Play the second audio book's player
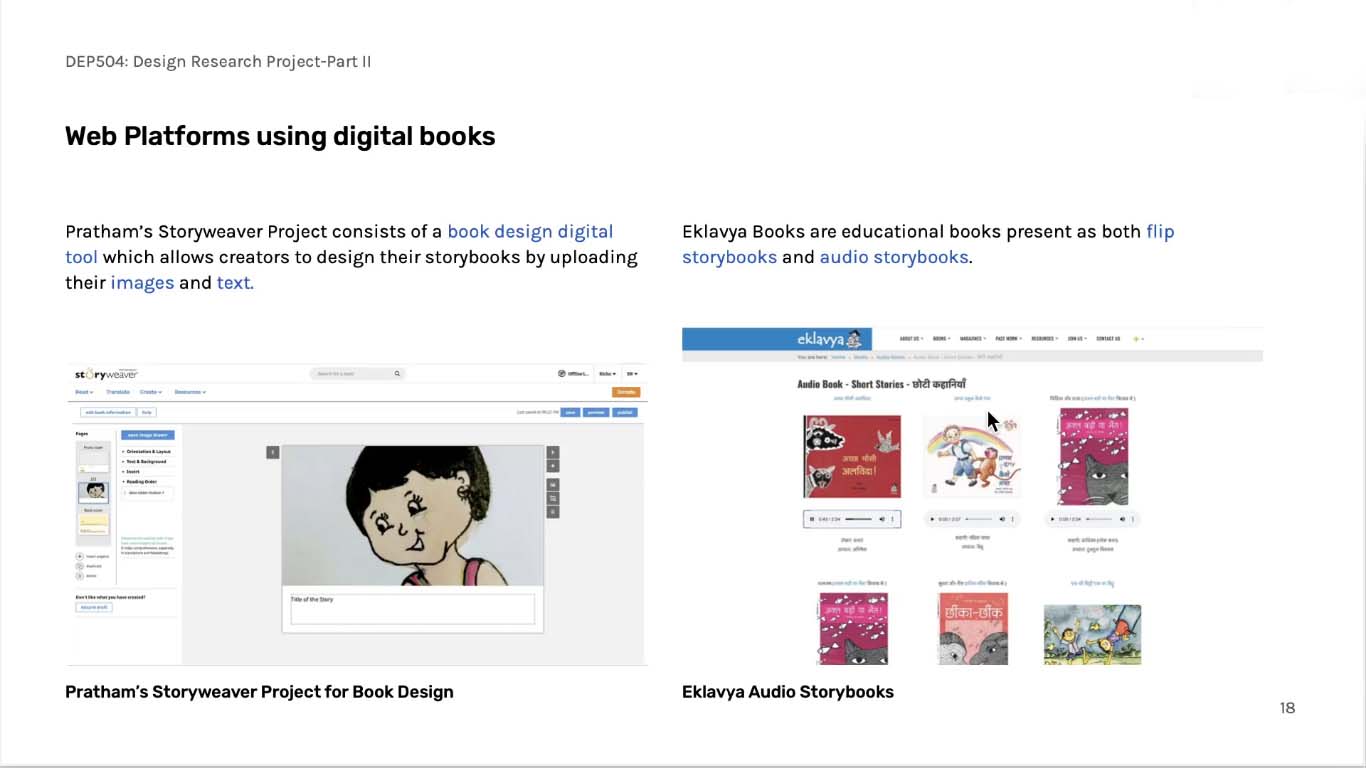Image resolution: width=1366 pixels, height=768 pixels. pos(932,519)
